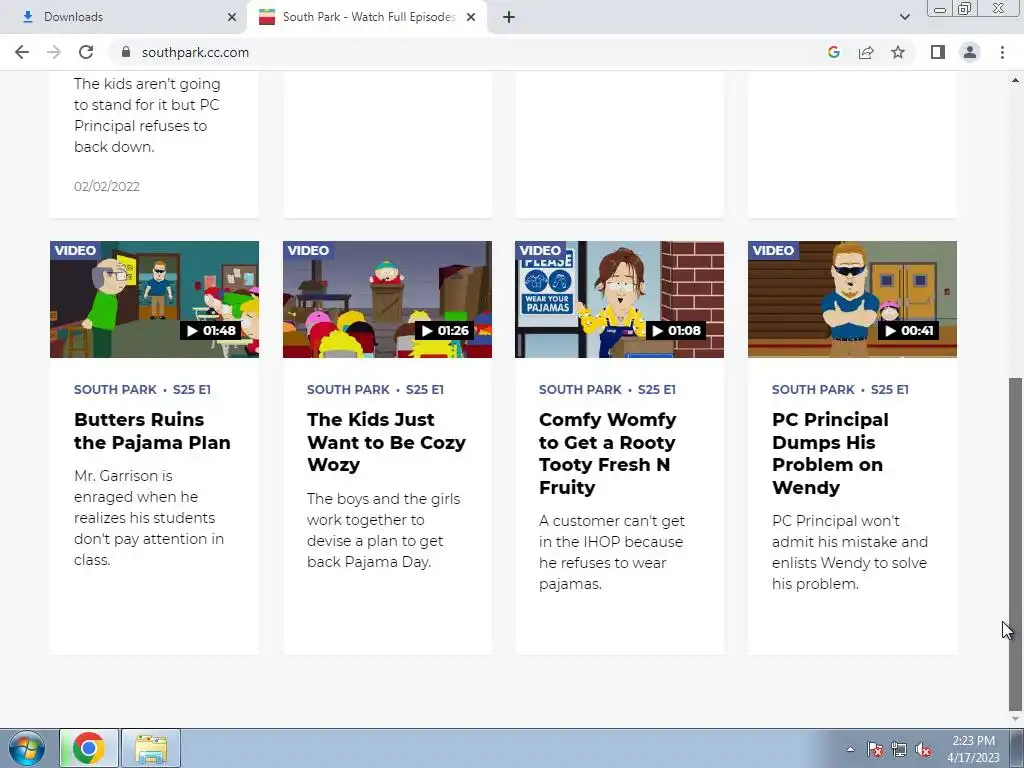Switch to the Downloads tab

(x=122, y=17)
